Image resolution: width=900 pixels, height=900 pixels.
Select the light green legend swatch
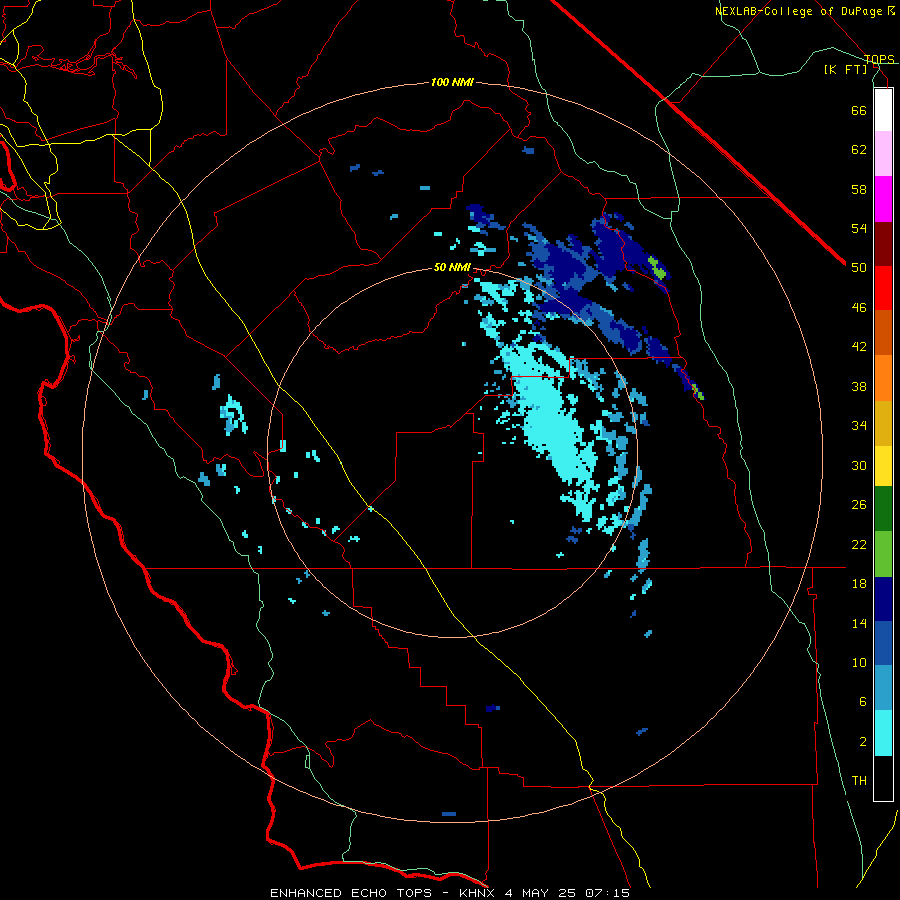tap(883, 554)
